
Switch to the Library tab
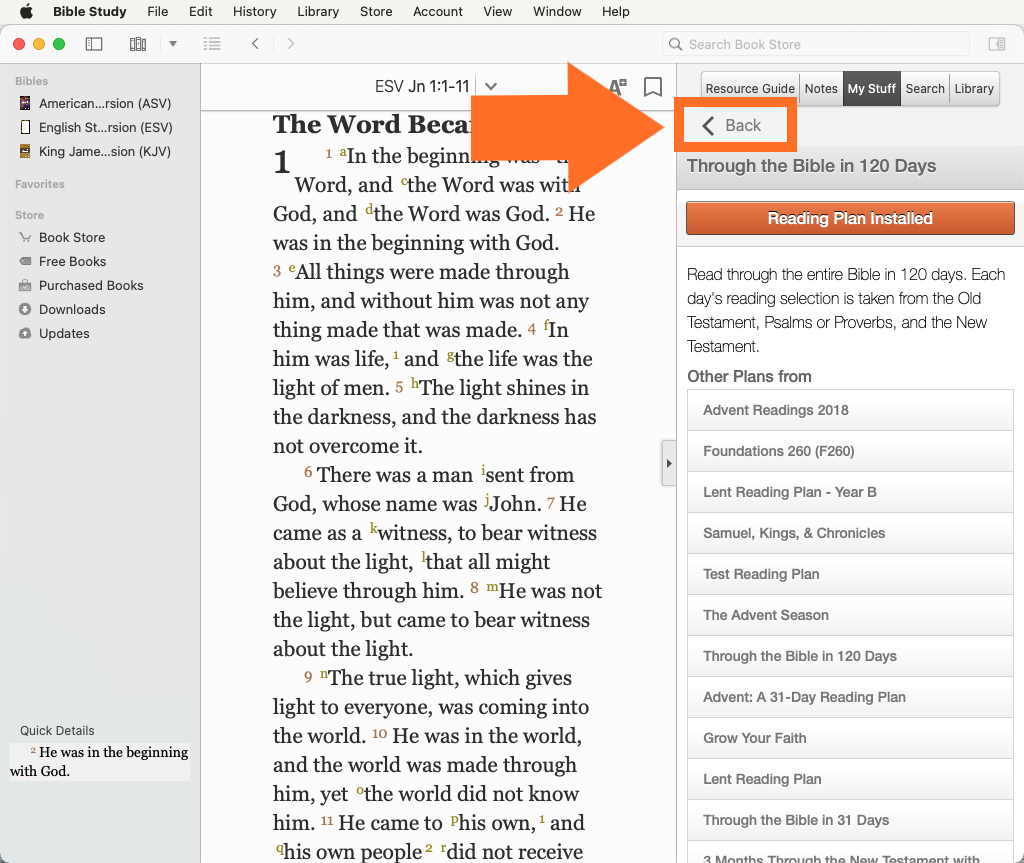[974, 89]
